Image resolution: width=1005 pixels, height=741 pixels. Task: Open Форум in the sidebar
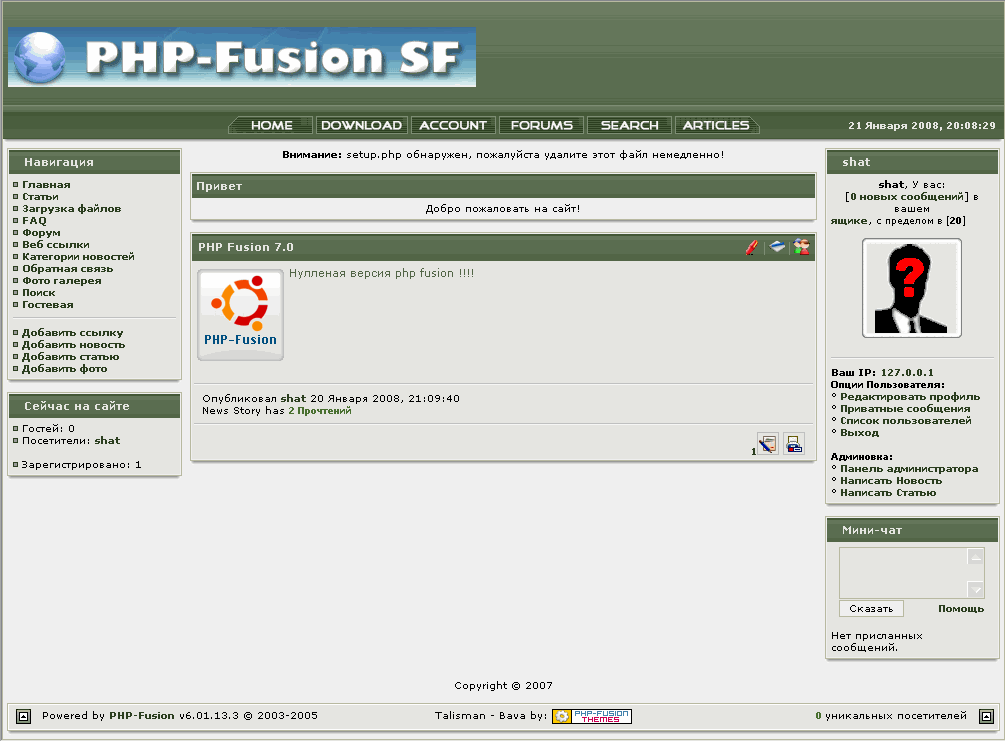41,233
